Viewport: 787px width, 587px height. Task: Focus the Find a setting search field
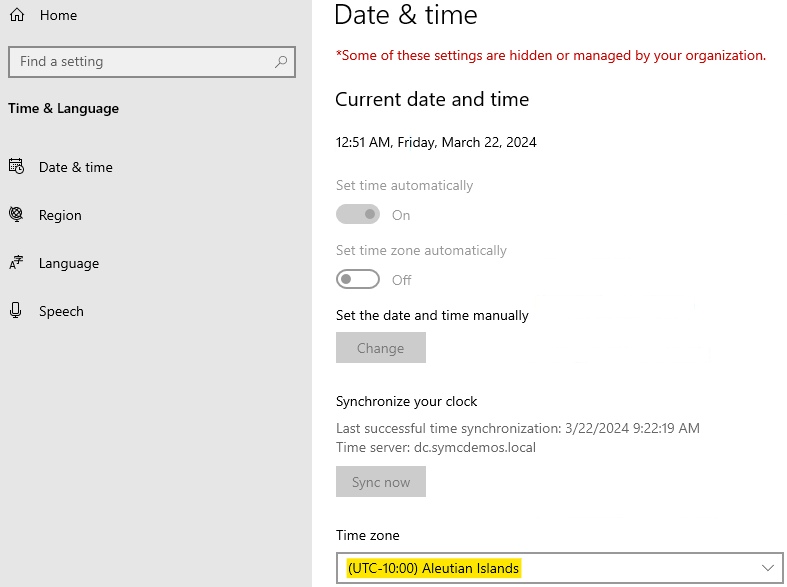pos(140,62)
